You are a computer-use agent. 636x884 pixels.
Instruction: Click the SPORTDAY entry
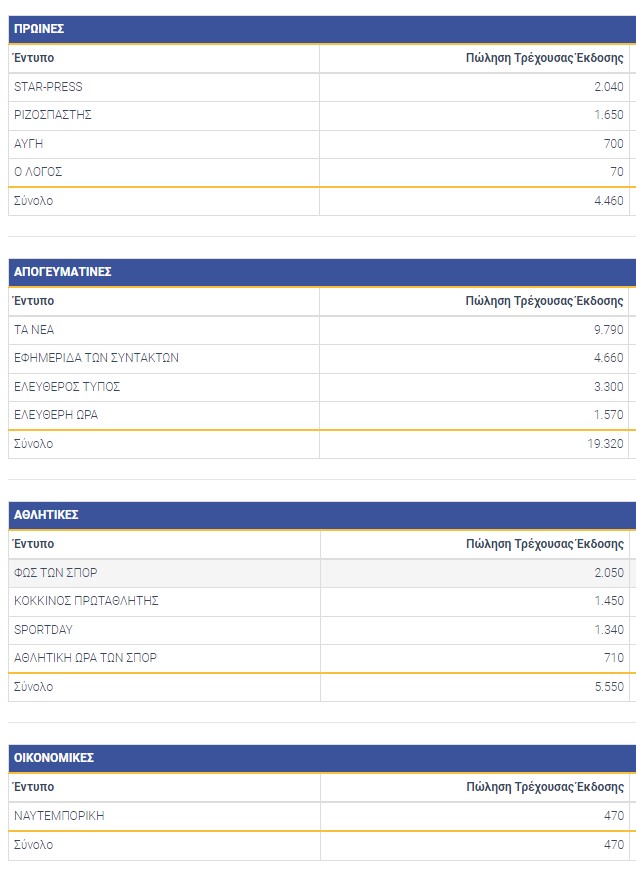[x=43, y=630]
